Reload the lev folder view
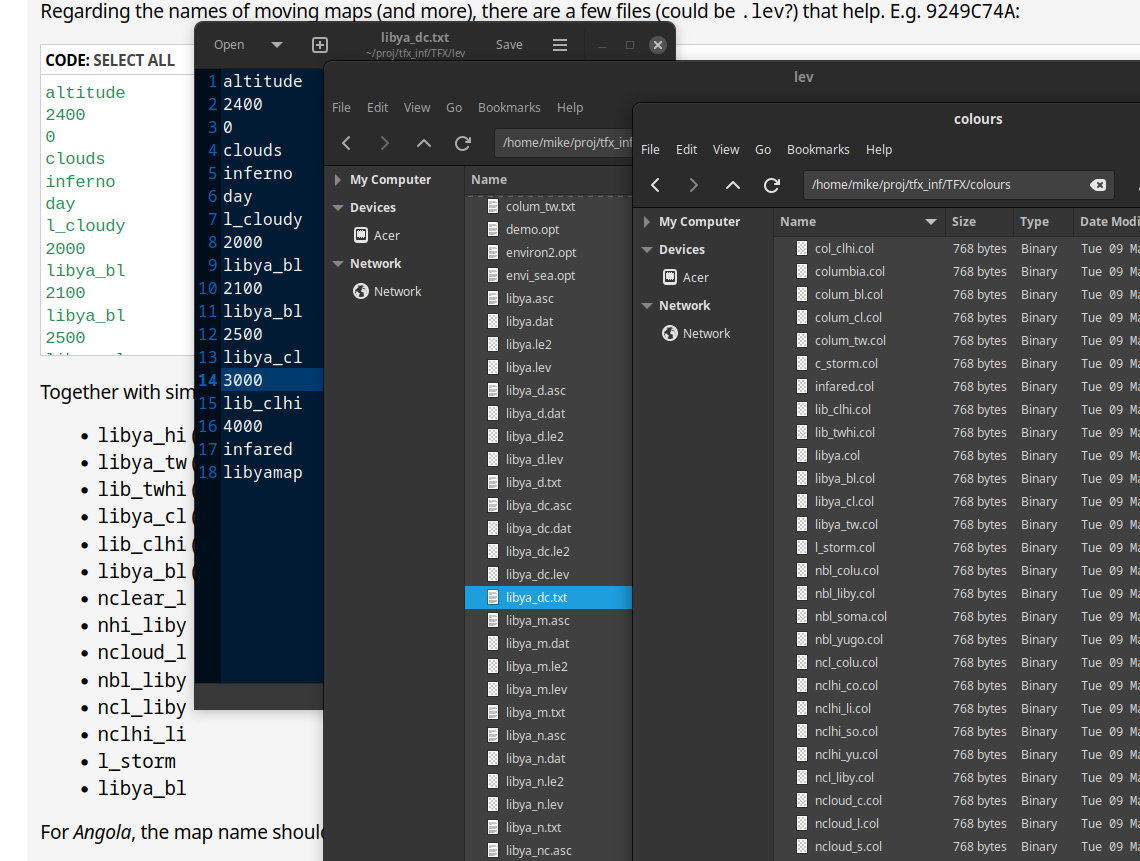Screen dimensions: 1140x861 [x=462, y=143]
